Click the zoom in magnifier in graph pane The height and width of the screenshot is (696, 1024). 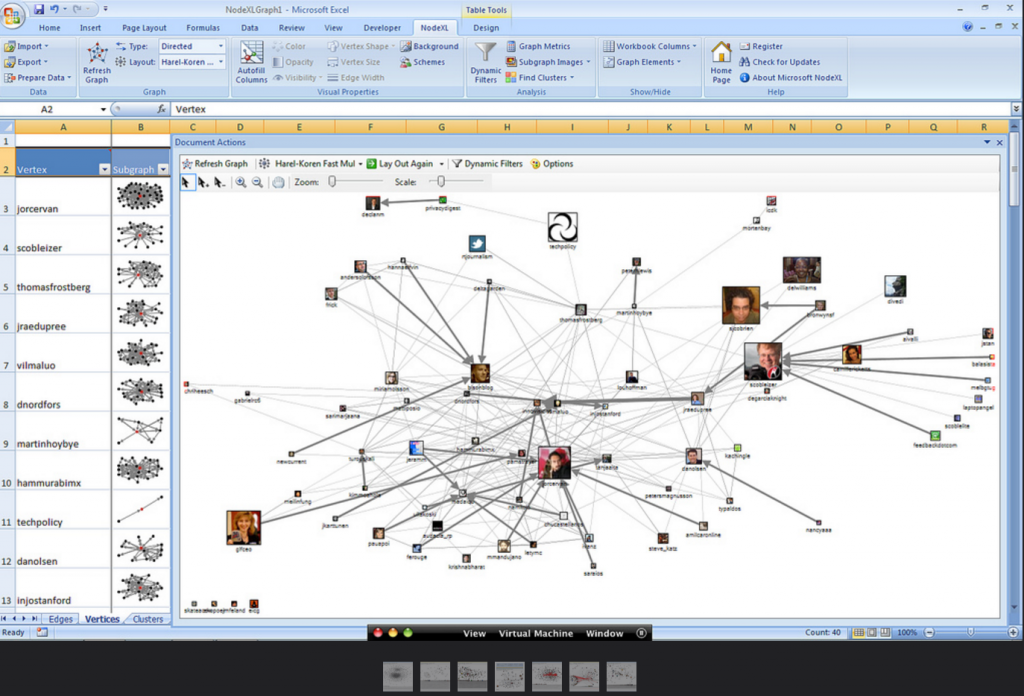[241, 182]
